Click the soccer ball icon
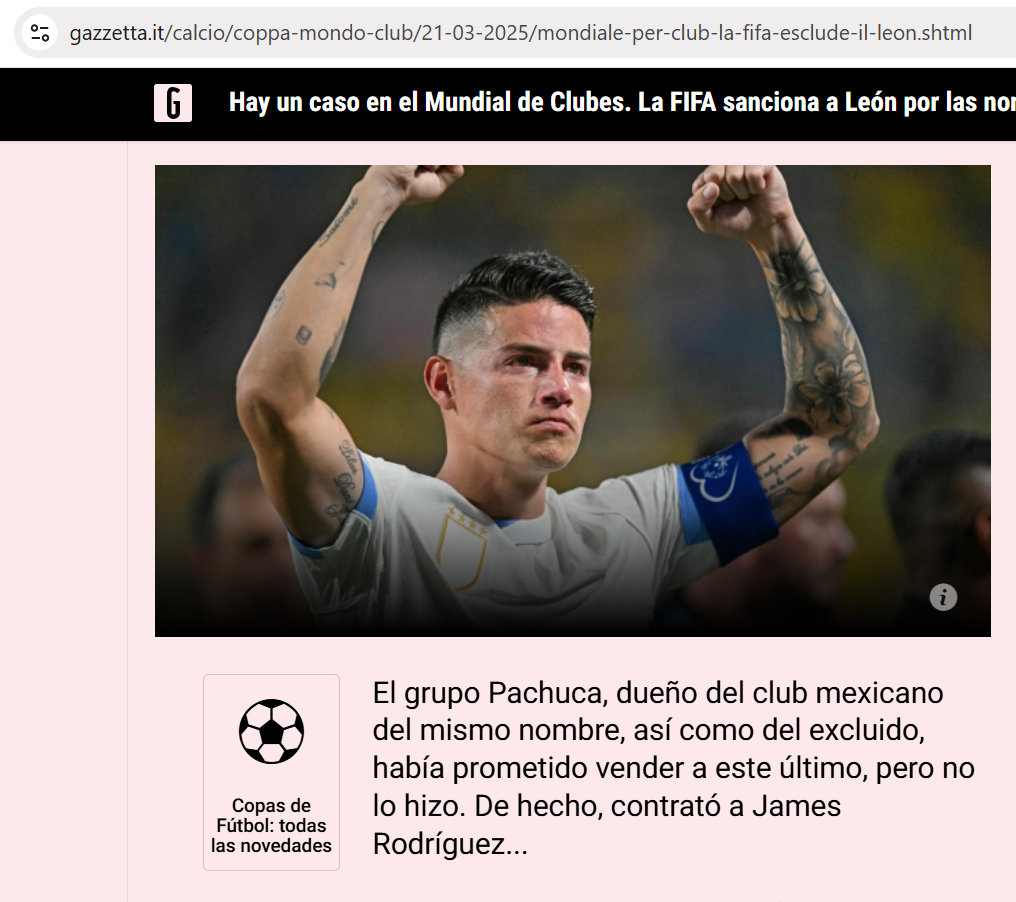 tap(271, 731)
